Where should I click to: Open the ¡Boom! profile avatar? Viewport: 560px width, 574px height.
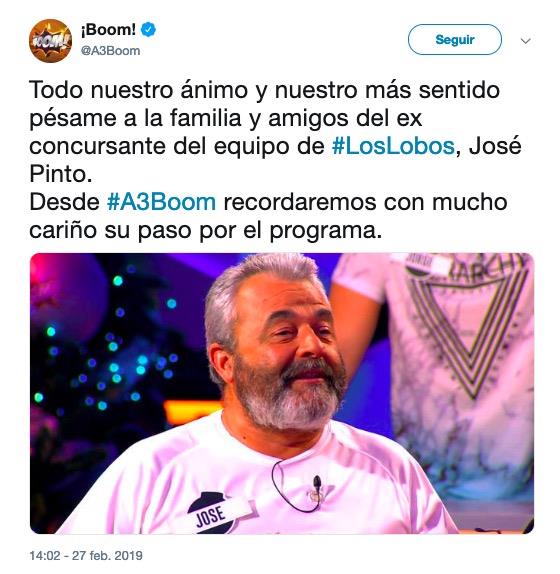pos(50,41)
